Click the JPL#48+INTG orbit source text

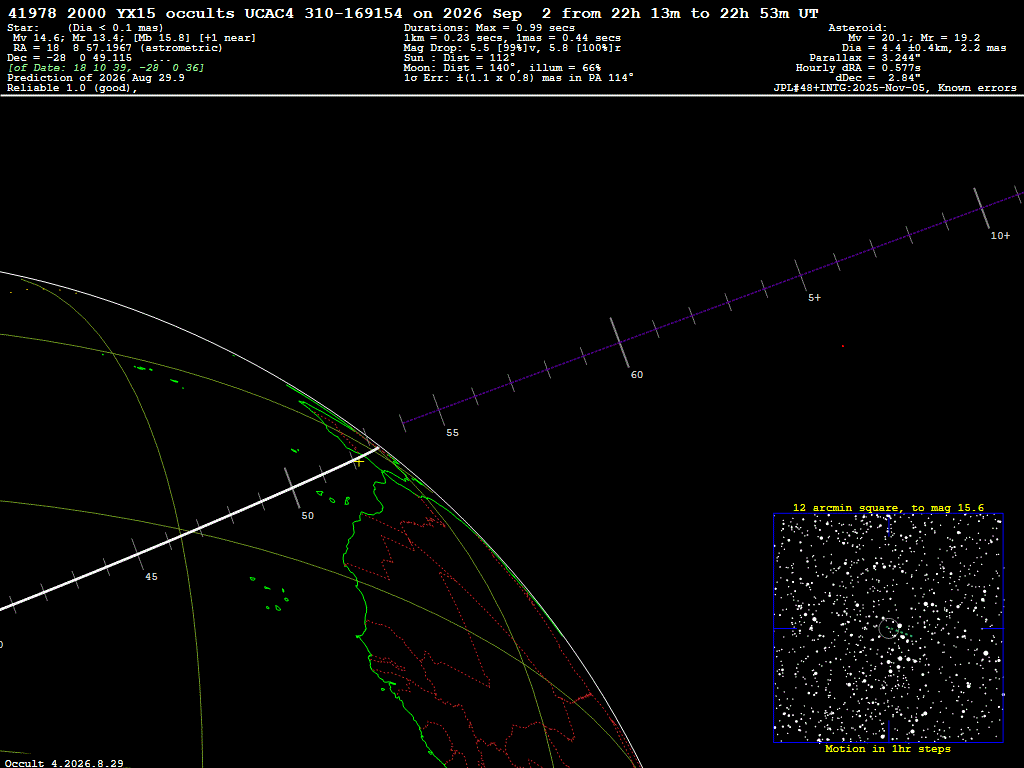(x=895, y=88)
